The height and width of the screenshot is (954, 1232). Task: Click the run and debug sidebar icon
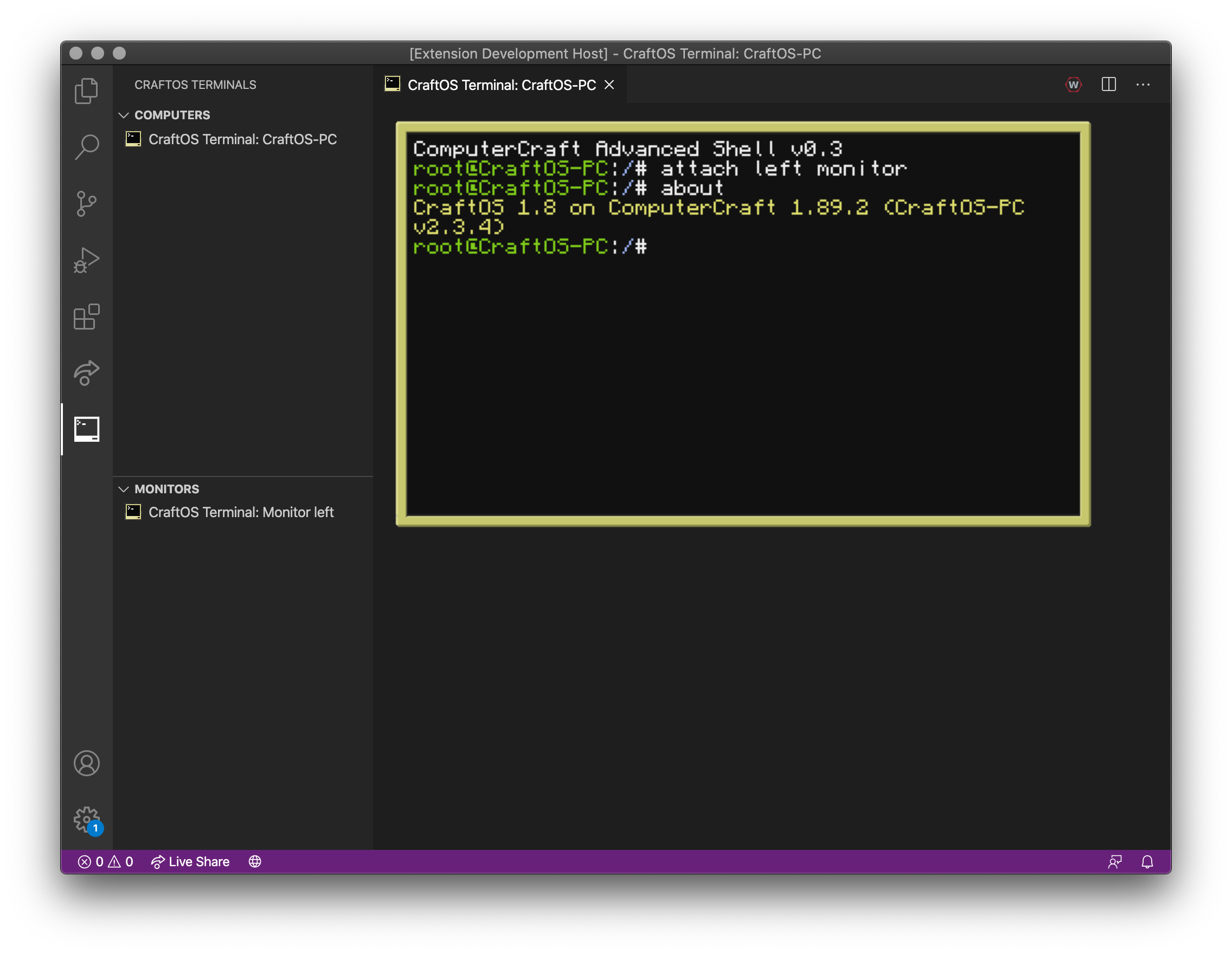pyautogui.click(x=86, y=259)
